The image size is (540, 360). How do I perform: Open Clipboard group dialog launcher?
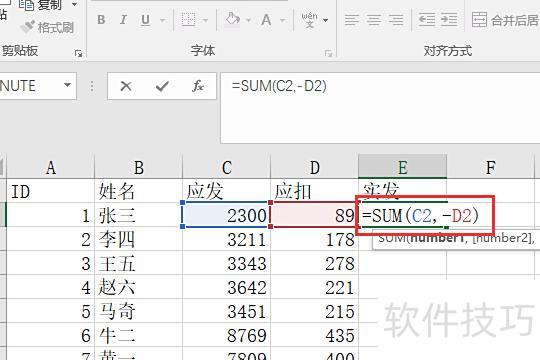(x=79, y=53)
